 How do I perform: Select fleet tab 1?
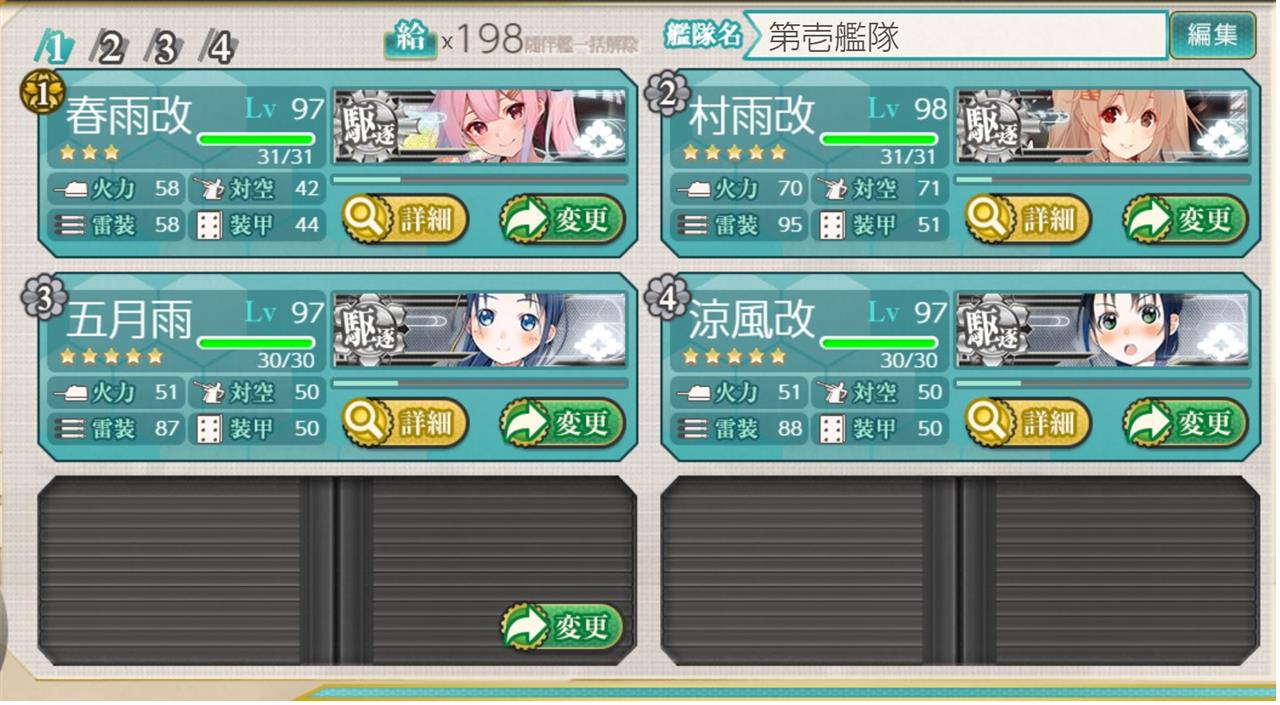[x=56, y=47]
